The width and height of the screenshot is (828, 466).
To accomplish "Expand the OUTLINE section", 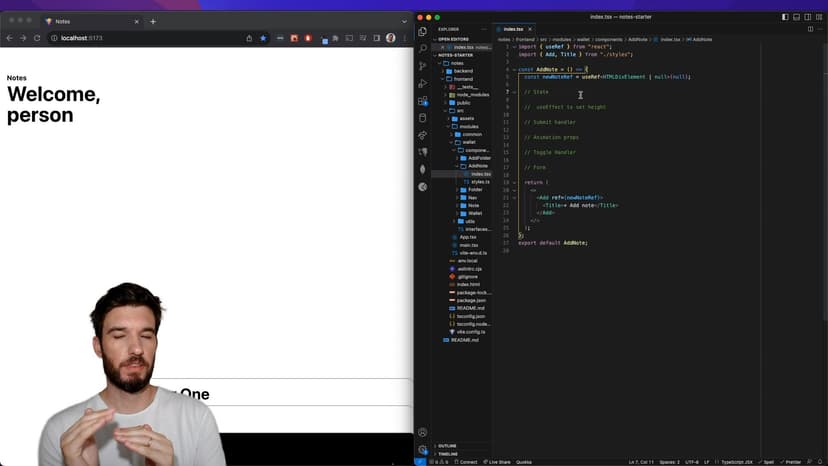I will coord(447,446).
